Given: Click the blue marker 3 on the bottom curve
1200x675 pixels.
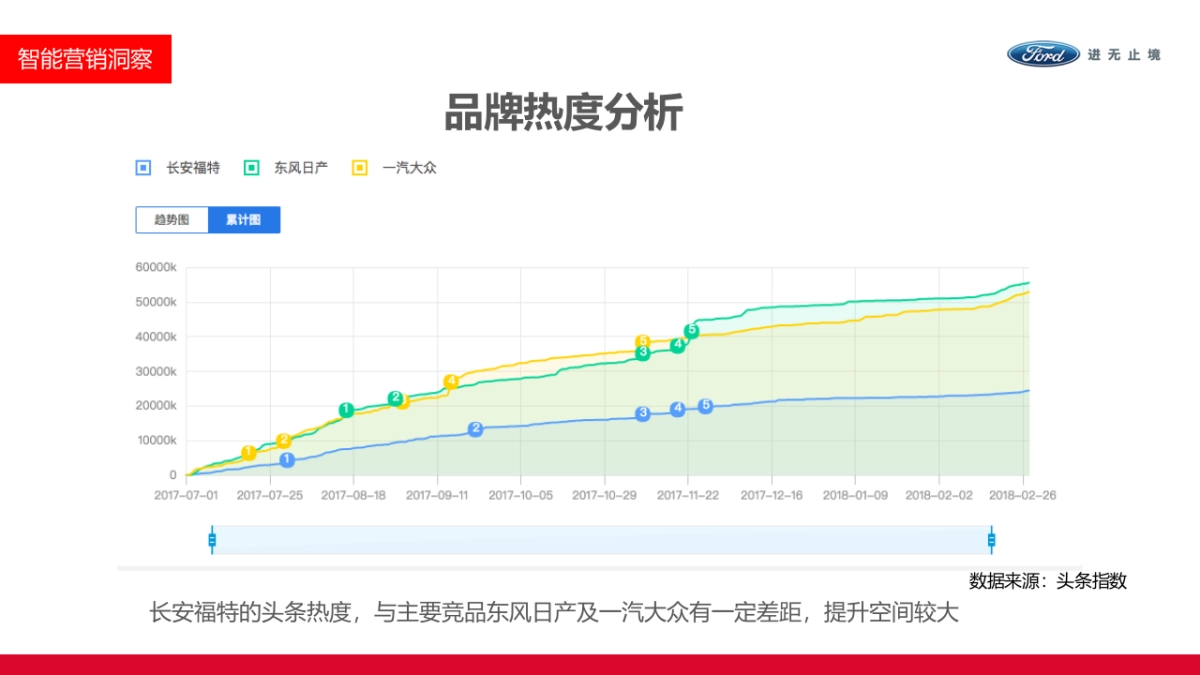Looking at the screenshot, I should (x=643, y=414).
